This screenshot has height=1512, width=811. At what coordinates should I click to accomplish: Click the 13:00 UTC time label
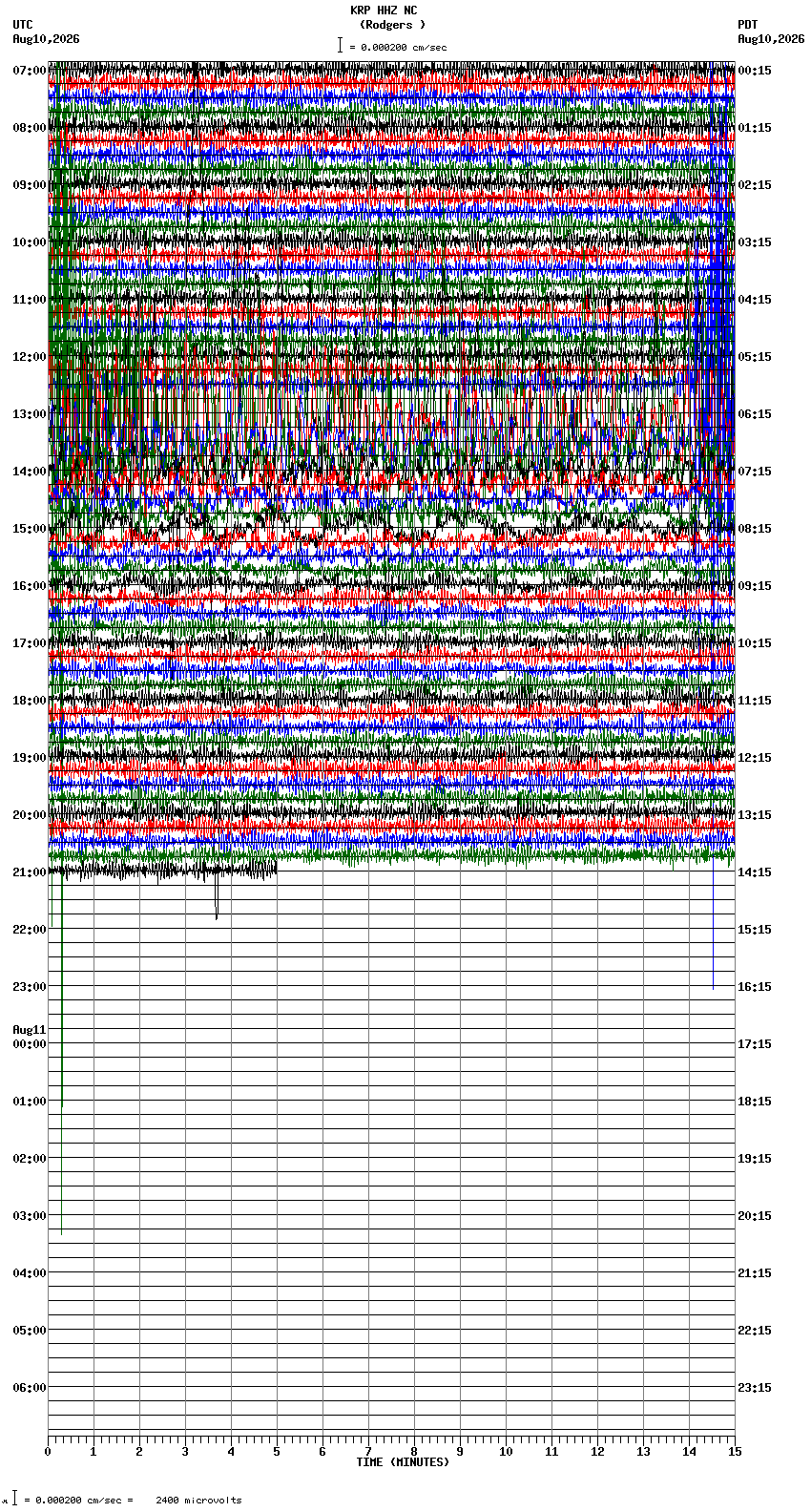tap(30, 414)
